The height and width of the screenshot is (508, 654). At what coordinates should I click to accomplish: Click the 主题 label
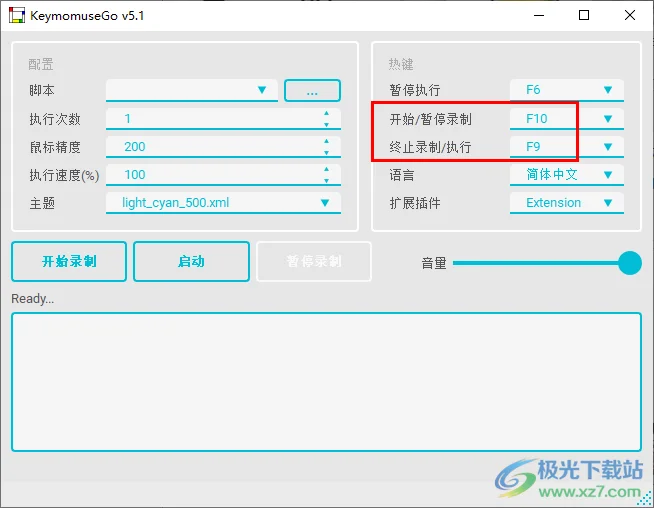[x=42, y=204]
